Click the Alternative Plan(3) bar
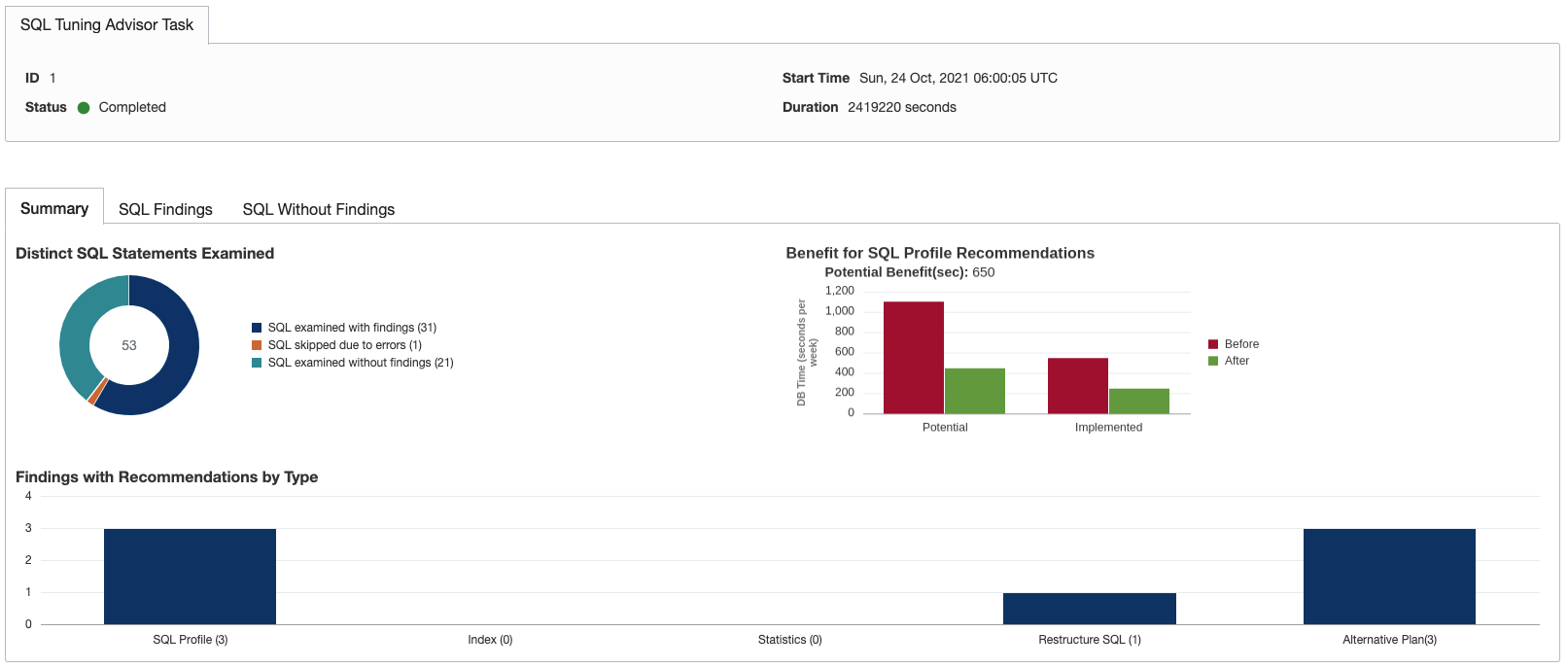Image resolution: width=1568 pixels, height=668 pixels. click(x=1389, y=576)
